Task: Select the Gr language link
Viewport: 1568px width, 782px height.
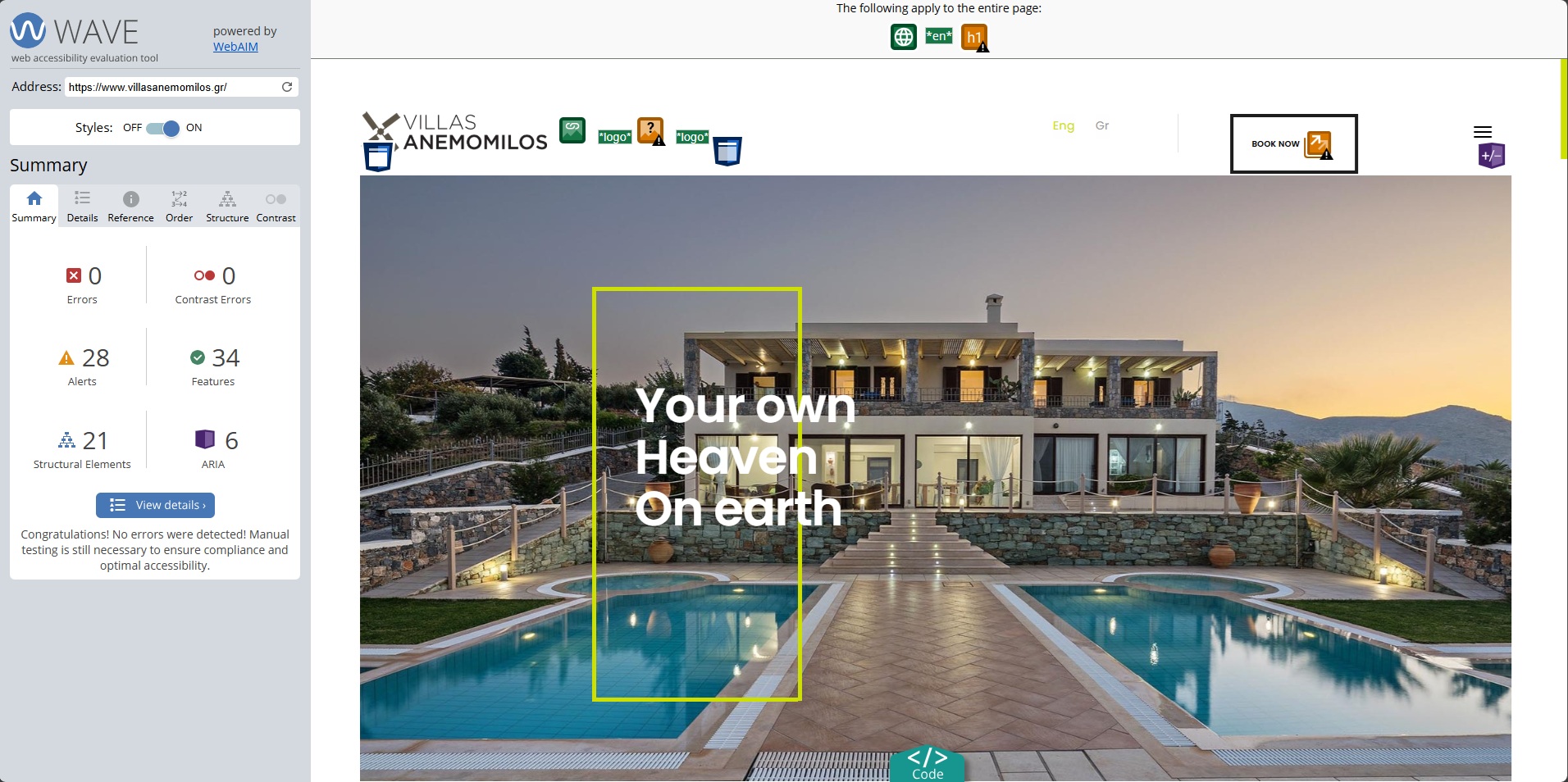Action: (1102, 125)
